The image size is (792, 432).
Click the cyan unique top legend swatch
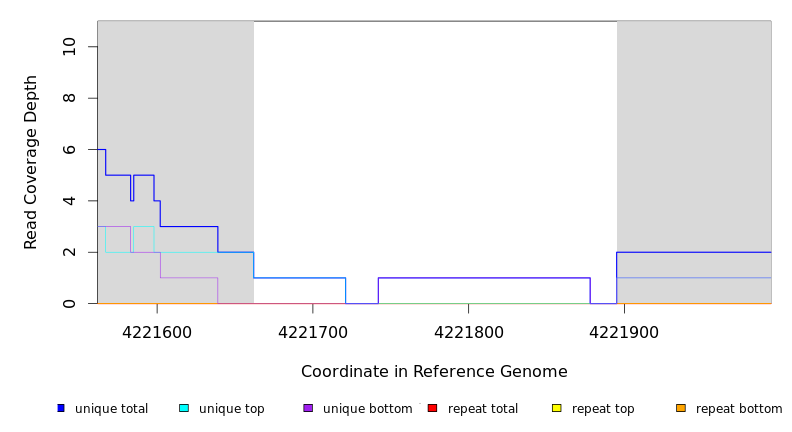(x=184, y=408)
